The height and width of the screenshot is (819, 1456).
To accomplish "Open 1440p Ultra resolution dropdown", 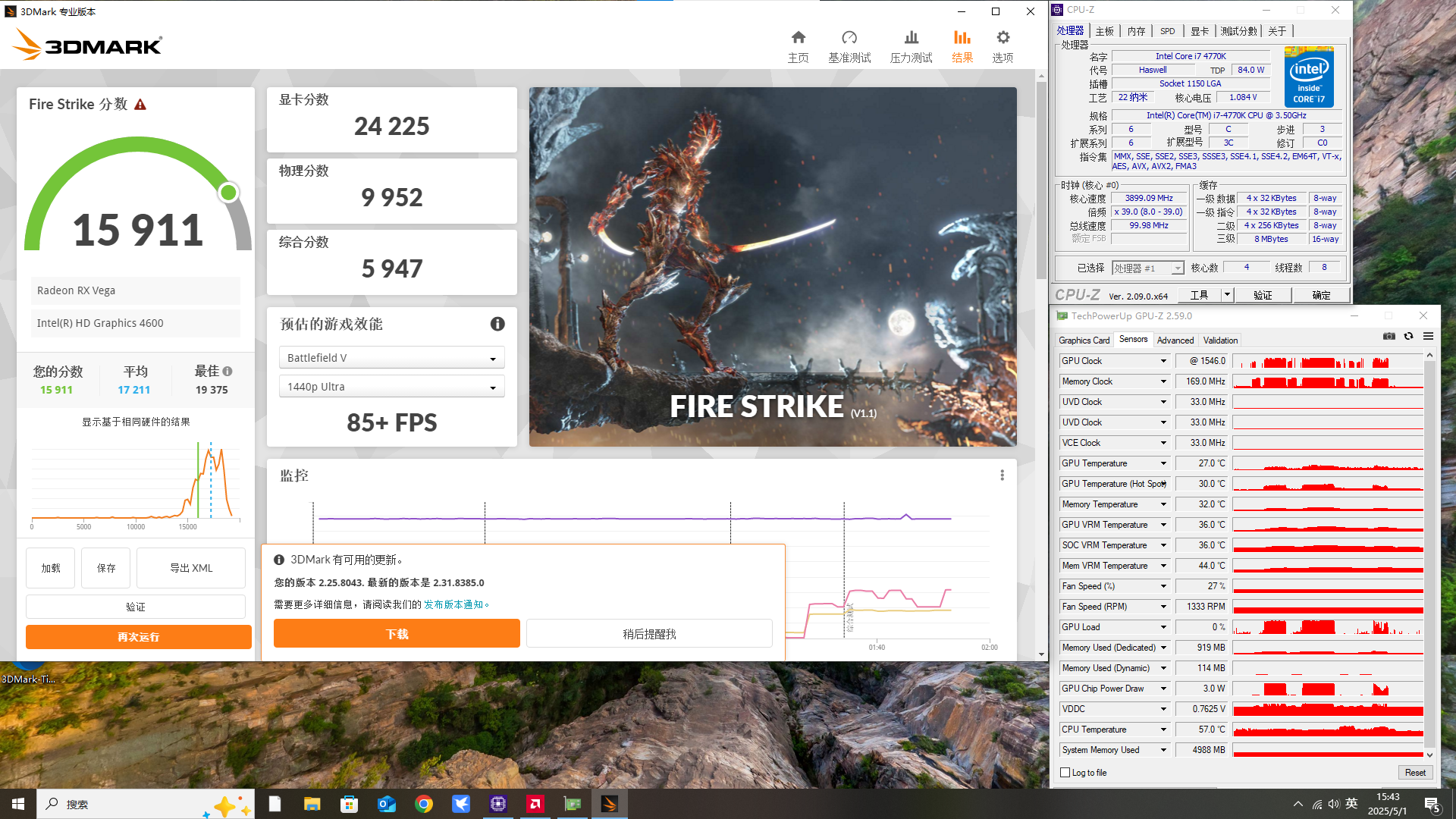I will [x=391, y=387].
